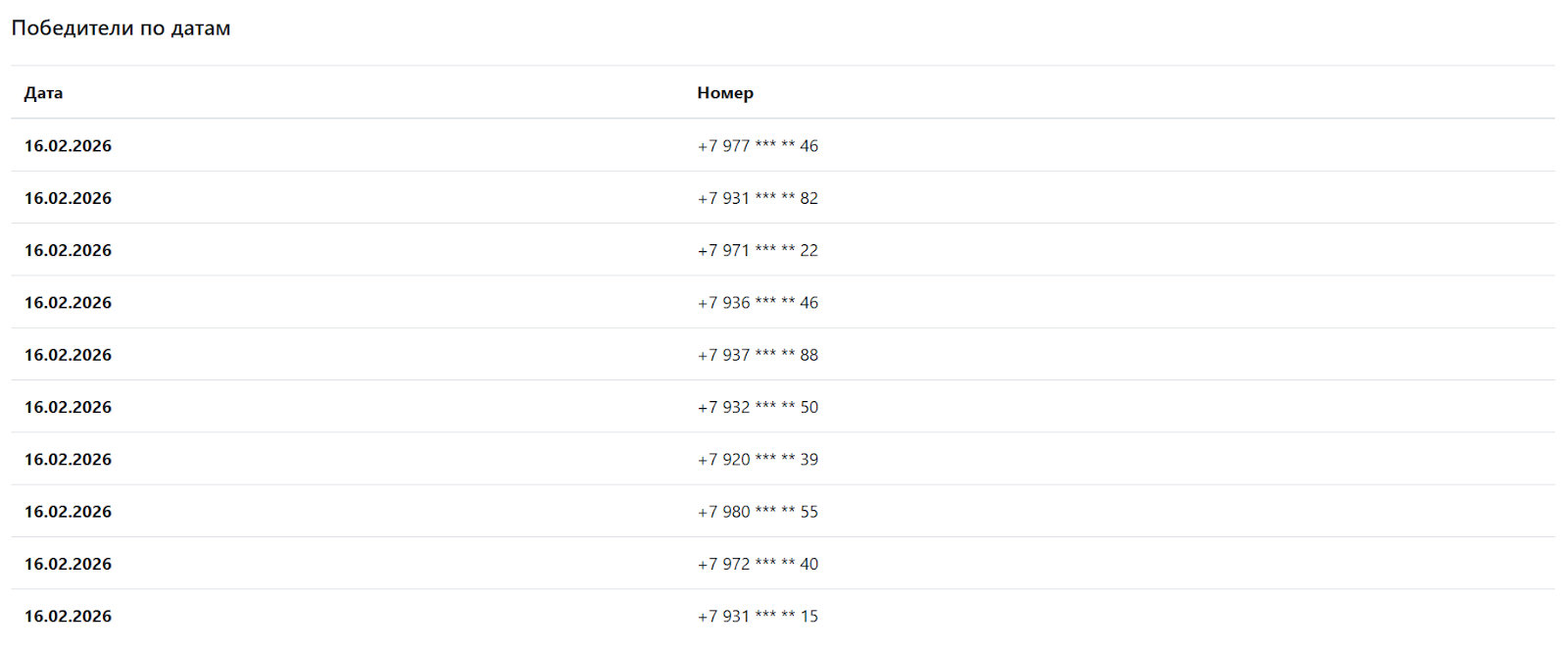Screen dimensions: 1568x652
Task: Click the "Победители по датам" heading
Action: (x=121, y=28)
